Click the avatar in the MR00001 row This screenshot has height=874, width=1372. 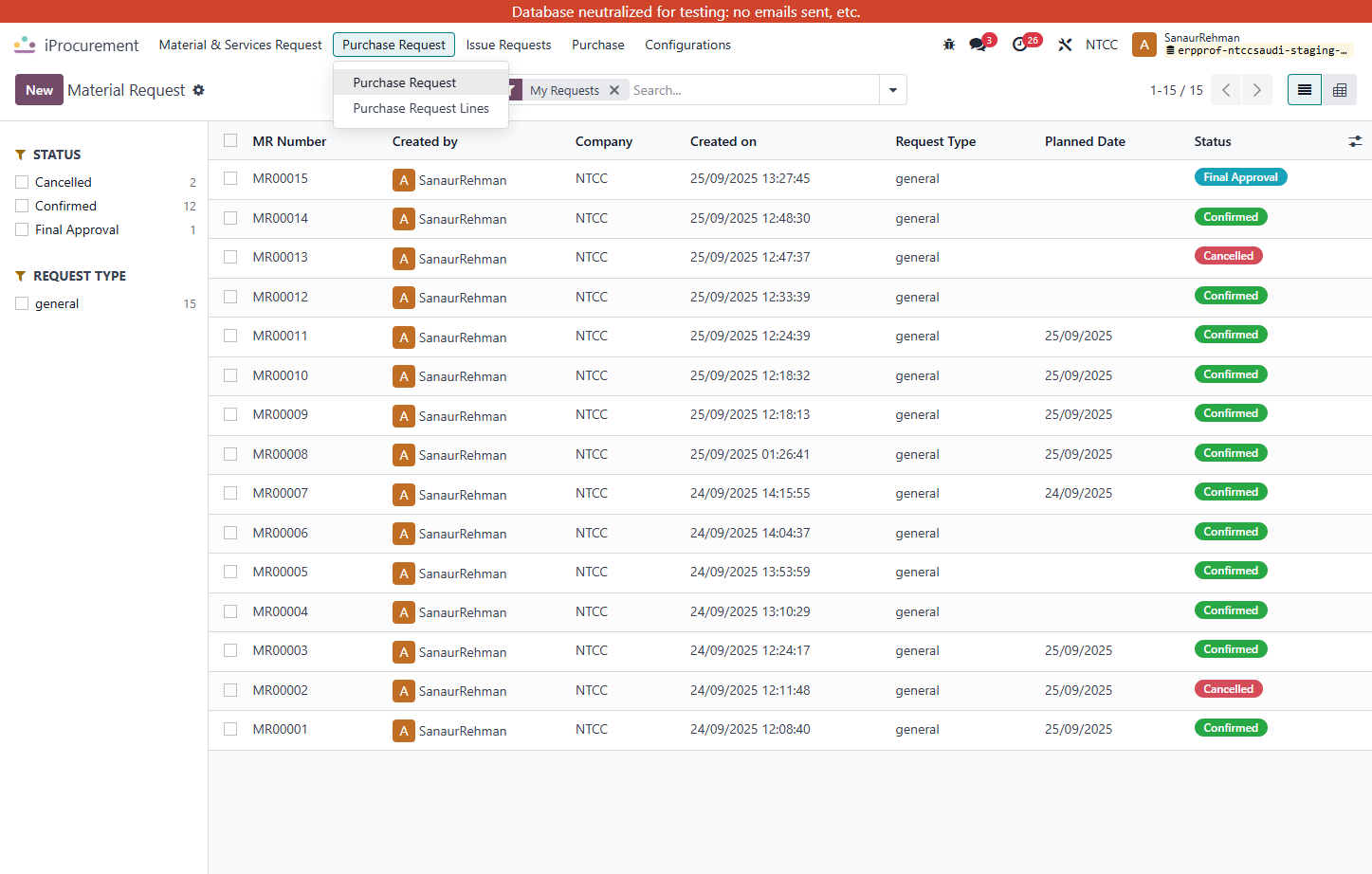404,731
